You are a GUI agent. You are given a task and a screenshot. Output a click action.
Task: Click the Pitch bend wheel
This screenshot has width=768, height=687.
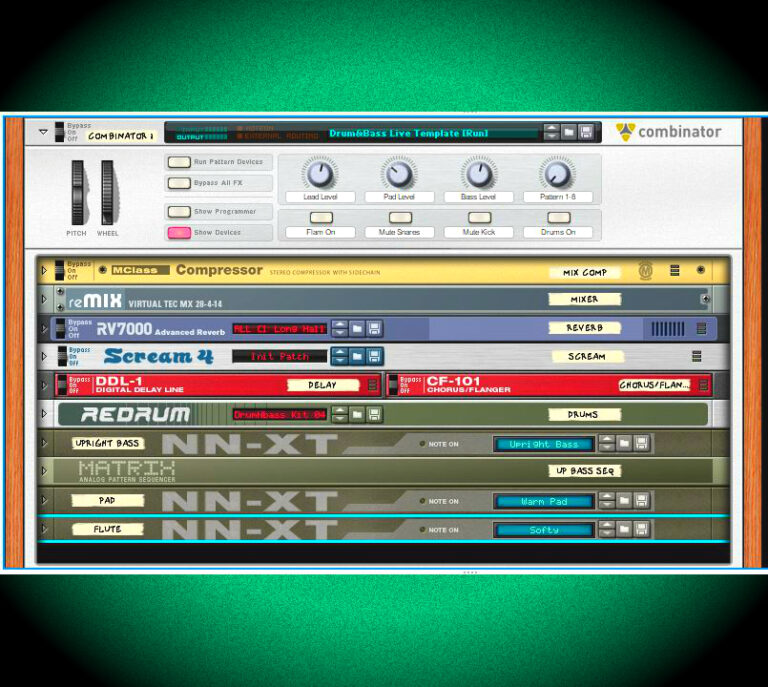point(77,193)
